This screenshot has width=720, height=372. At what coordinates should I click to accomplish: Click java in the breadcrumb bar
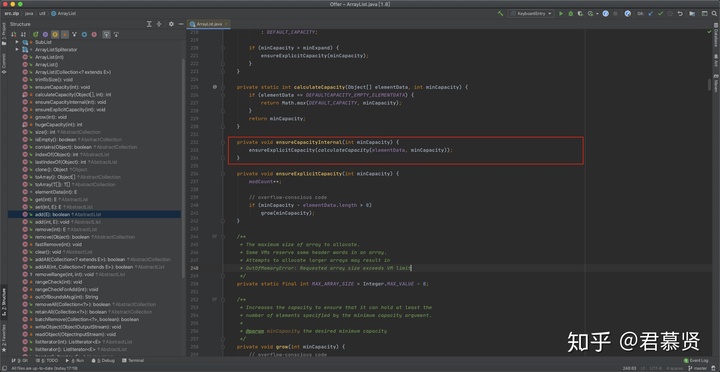click(29, 14)
